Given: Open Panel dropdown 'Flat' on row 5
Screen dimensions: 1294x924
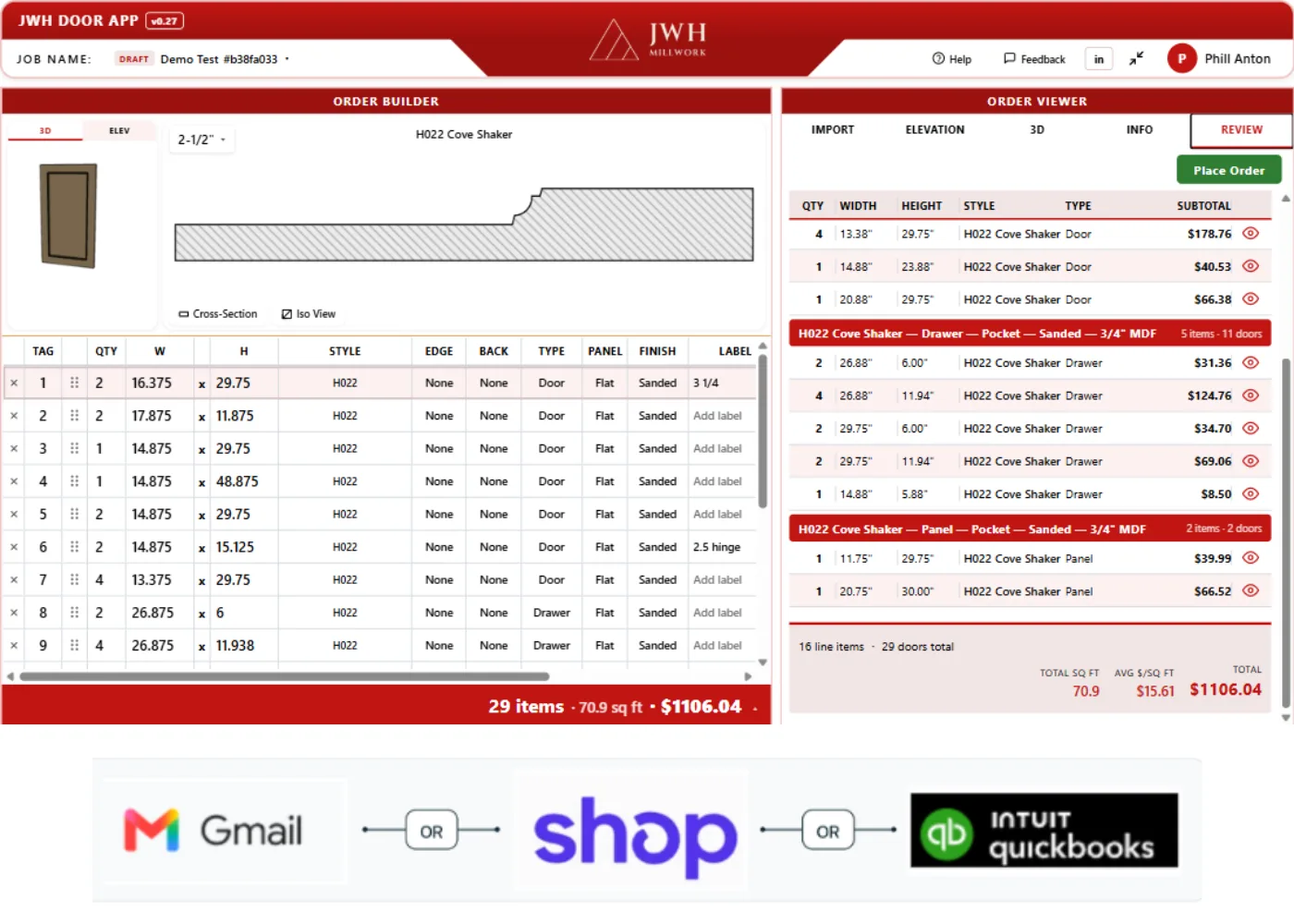Looking at the screenshot, I should tap(604, 514).
